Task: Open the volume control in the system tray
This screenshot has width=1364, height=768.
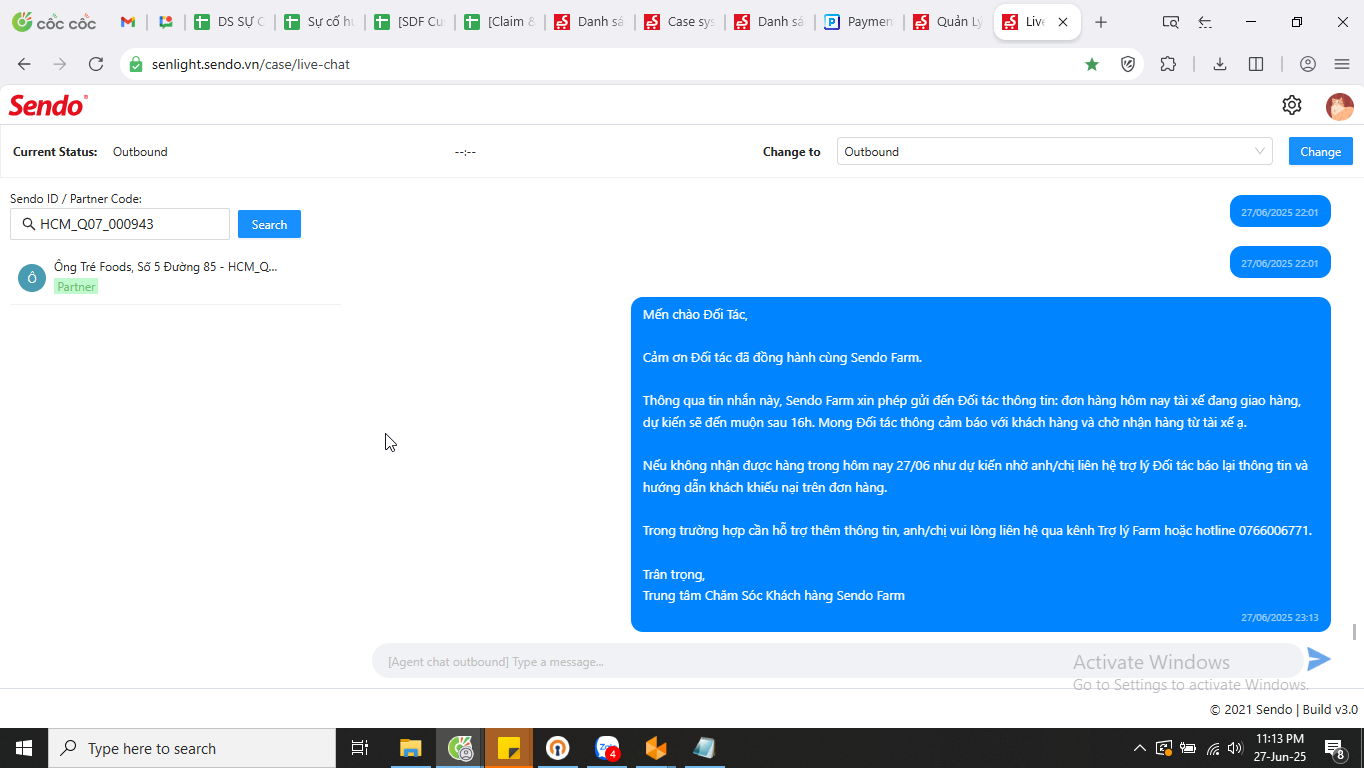Action: 1235,748
